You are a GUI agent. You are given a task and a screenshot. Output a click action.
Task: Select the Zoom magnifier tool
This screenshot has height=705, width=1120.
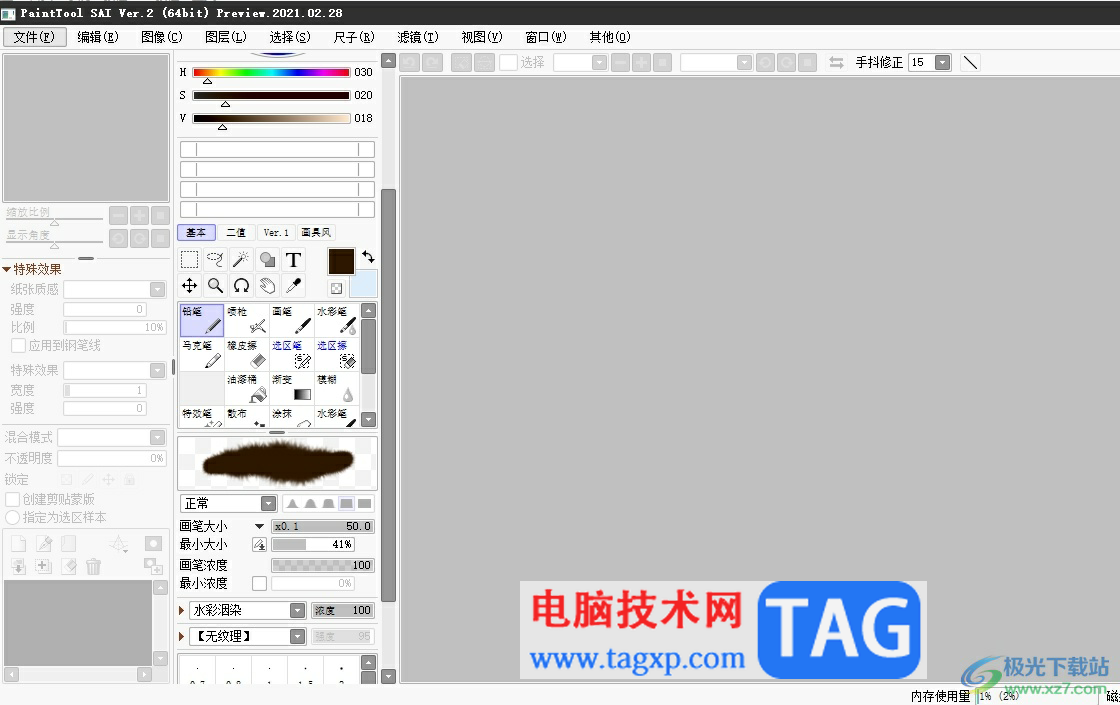(x=215, y=286)
